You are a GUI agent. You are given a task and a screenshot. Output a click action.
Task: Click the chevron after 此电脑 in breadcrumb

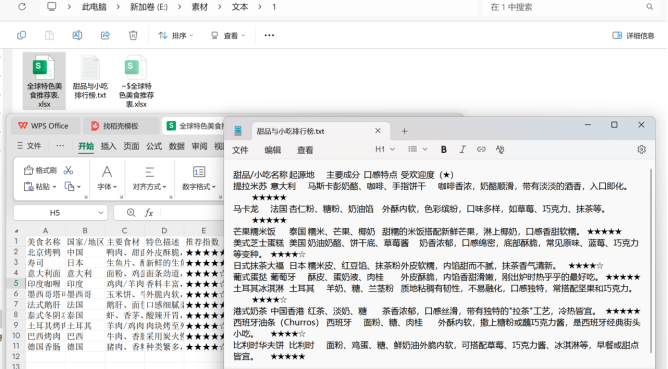coord(118,7)
